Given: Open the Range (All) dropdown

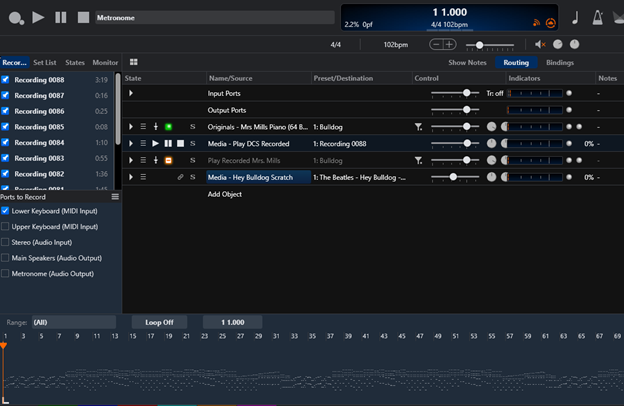Looking at the screenshot, I should pos(74,322).
